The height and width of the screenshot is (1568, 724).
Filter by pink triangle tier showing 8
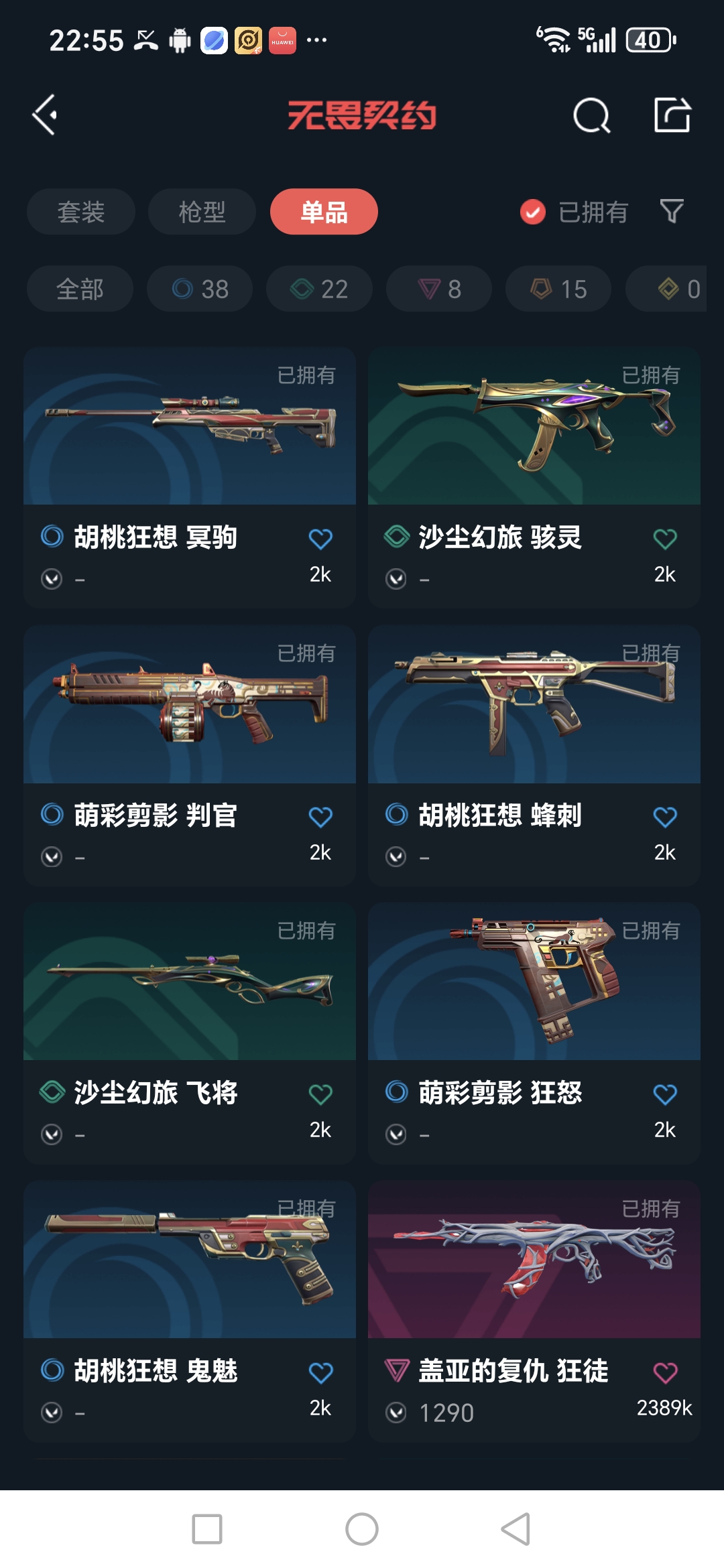tap(439, 289)
